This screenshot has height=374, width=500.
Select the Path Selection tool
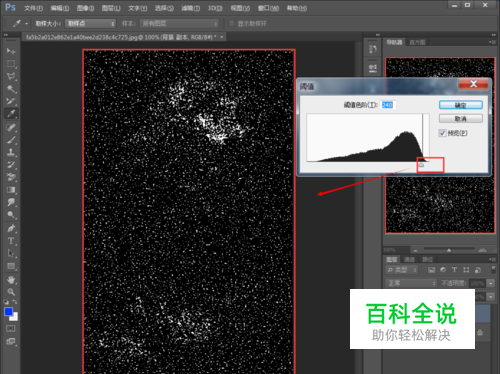[11, 253]
